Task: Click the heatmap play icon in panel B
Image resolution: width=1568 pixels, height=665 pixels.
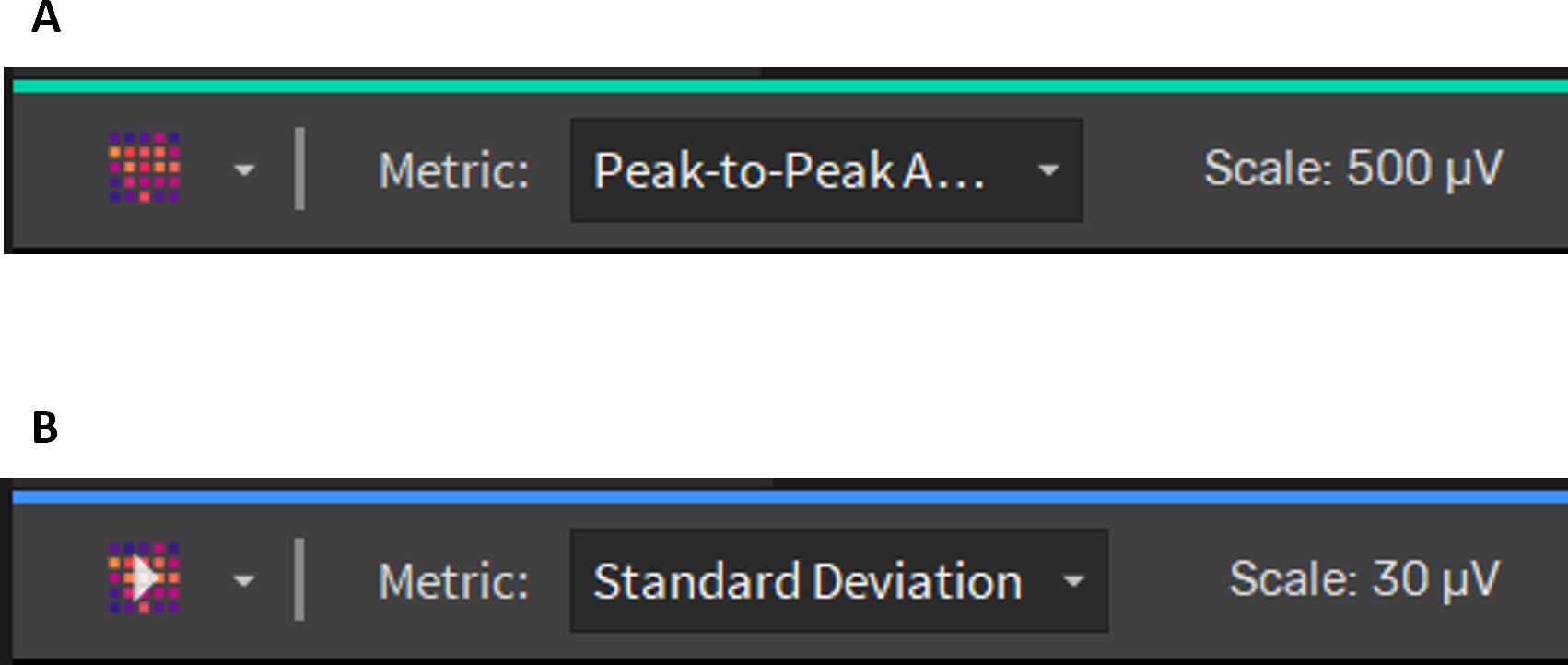Action: click(x=145, y=578)
